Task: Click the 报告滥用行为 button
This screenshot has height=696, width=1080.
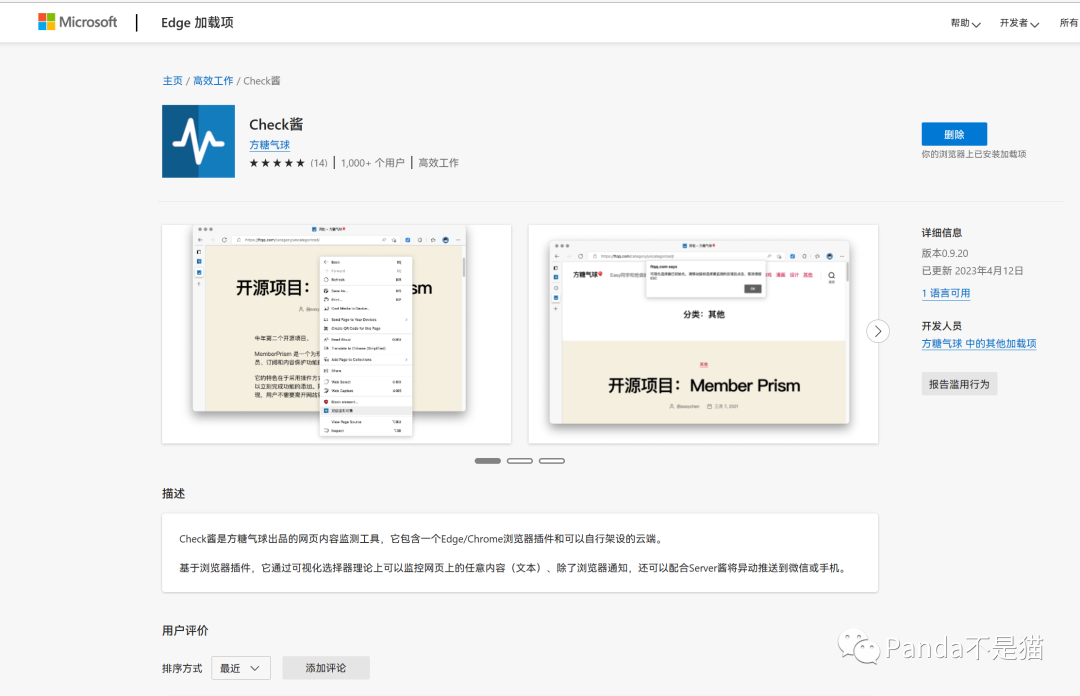Action: coord(959,385)
